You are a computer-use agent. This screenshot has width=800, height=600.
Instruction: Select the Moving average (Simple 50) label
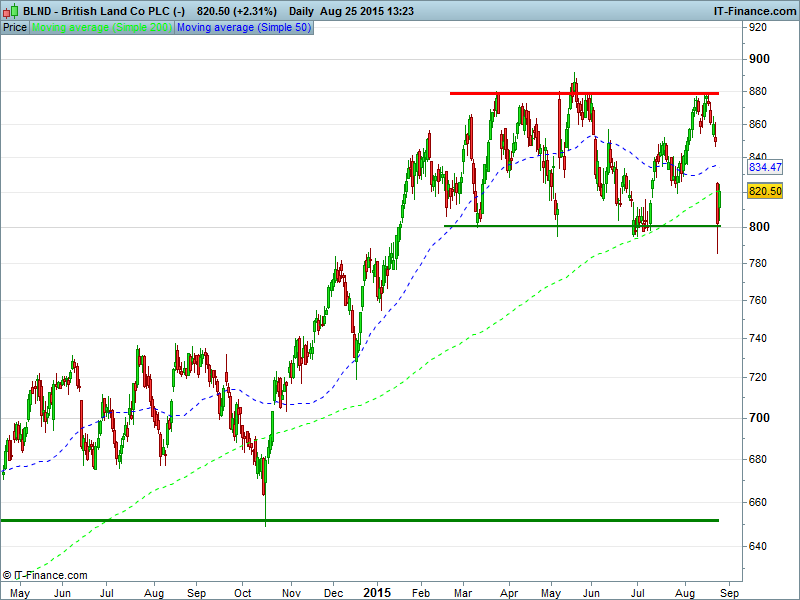pyautogui.click(x=243, y=27)
